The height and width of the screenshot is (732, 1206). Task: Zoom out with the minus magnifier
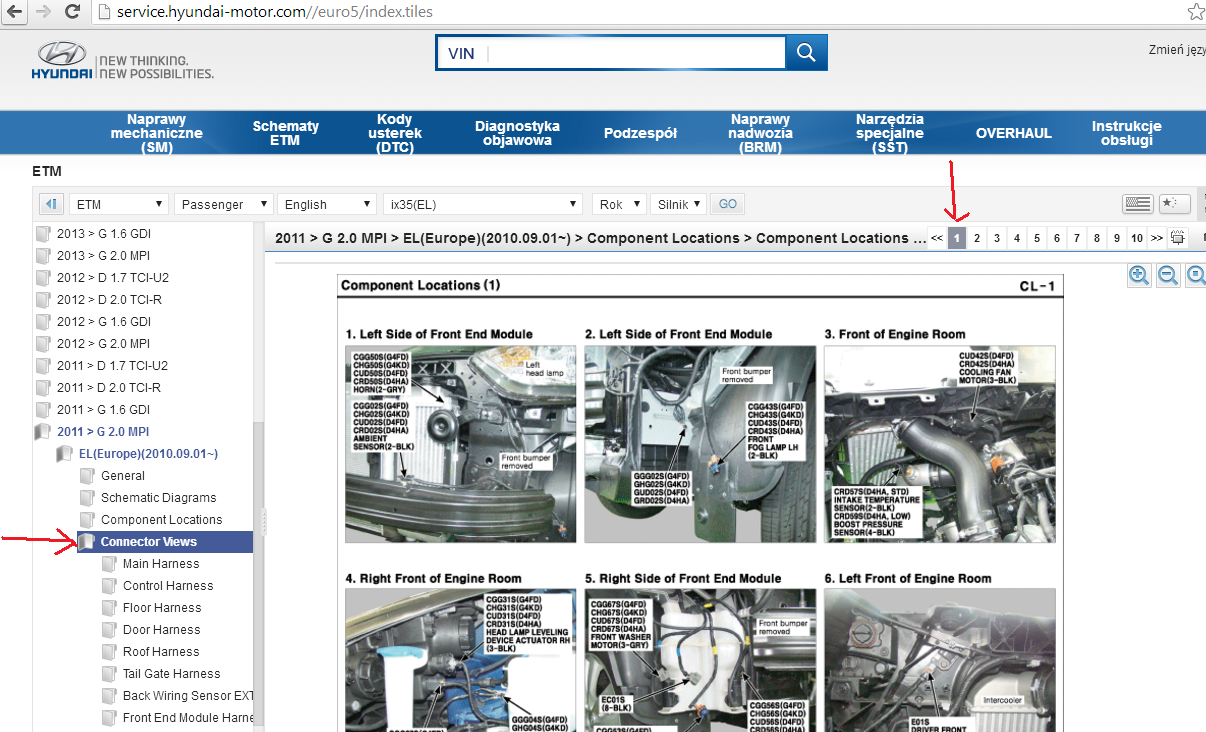(x=1167, y=276)
